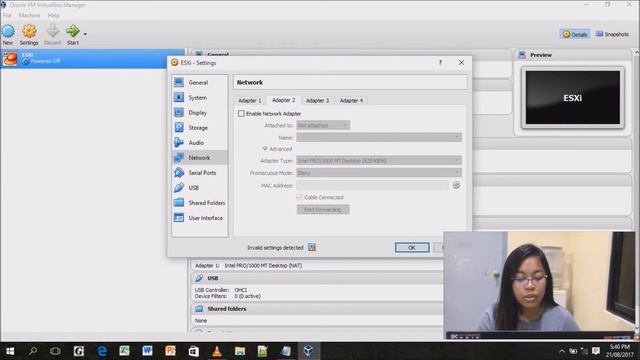Open the File menu
640x360 pixels.
(x=7, y=15)
